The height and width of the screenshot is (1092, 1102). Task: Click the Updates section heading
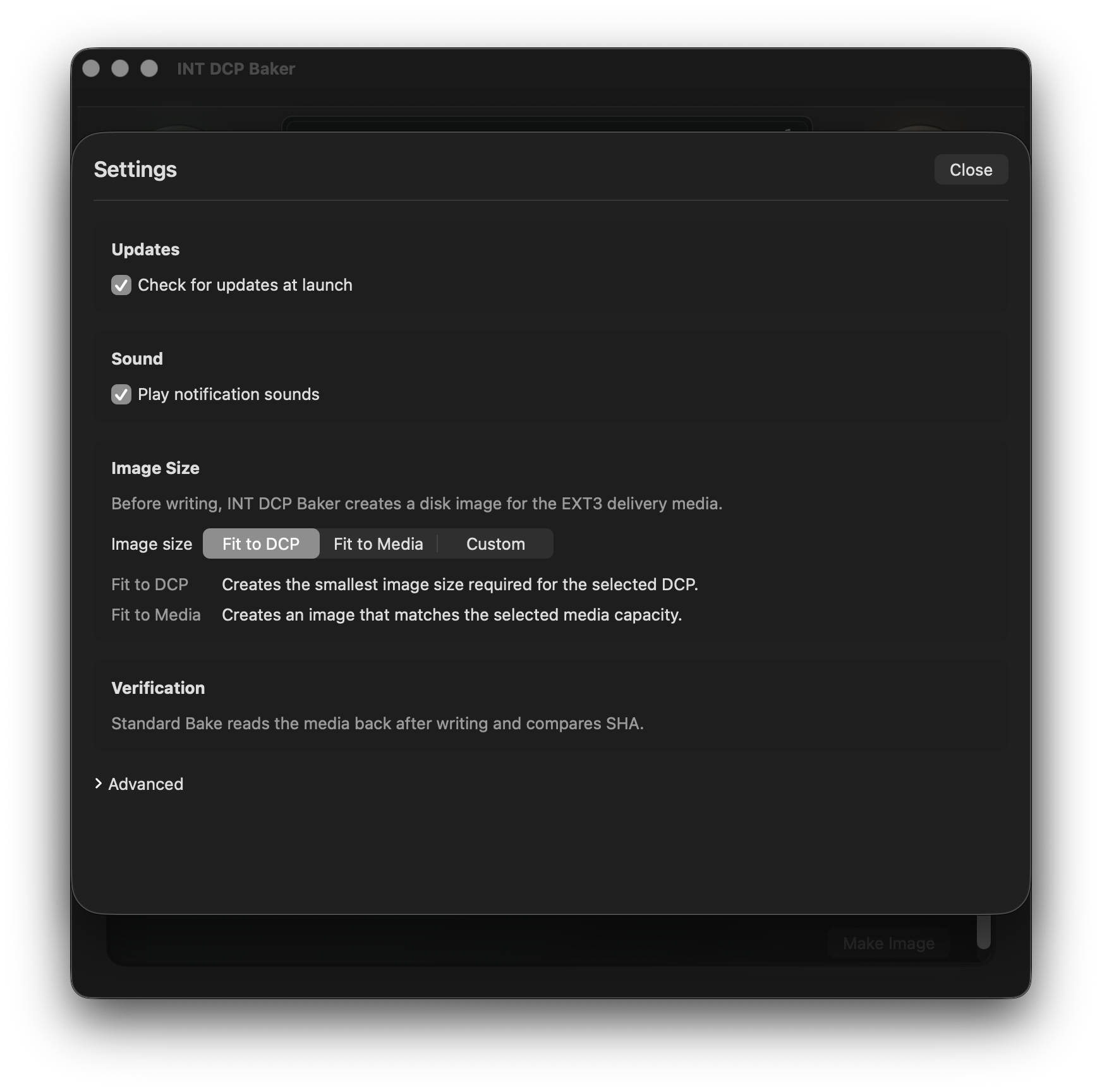pos(145,250)
